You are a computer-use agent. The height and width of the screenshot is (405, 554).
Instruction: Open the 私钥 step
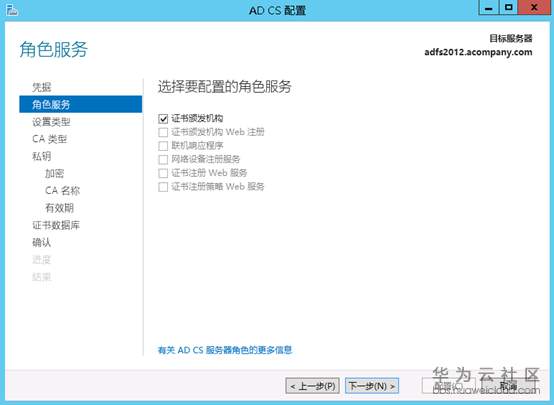coord(42,156)
